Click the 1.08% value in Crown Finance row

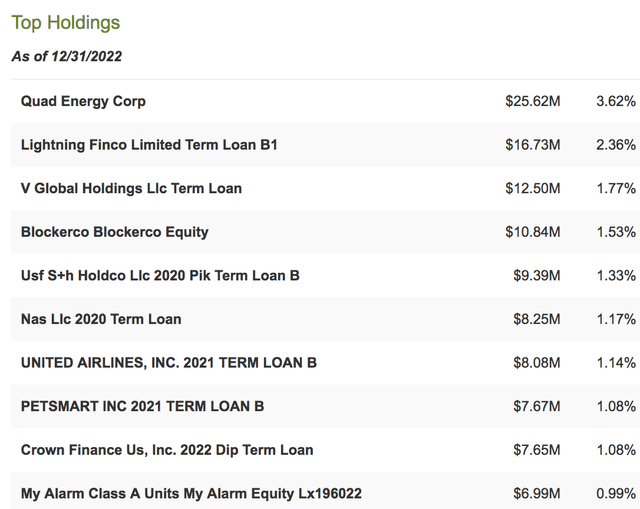(x=616, y=450)
